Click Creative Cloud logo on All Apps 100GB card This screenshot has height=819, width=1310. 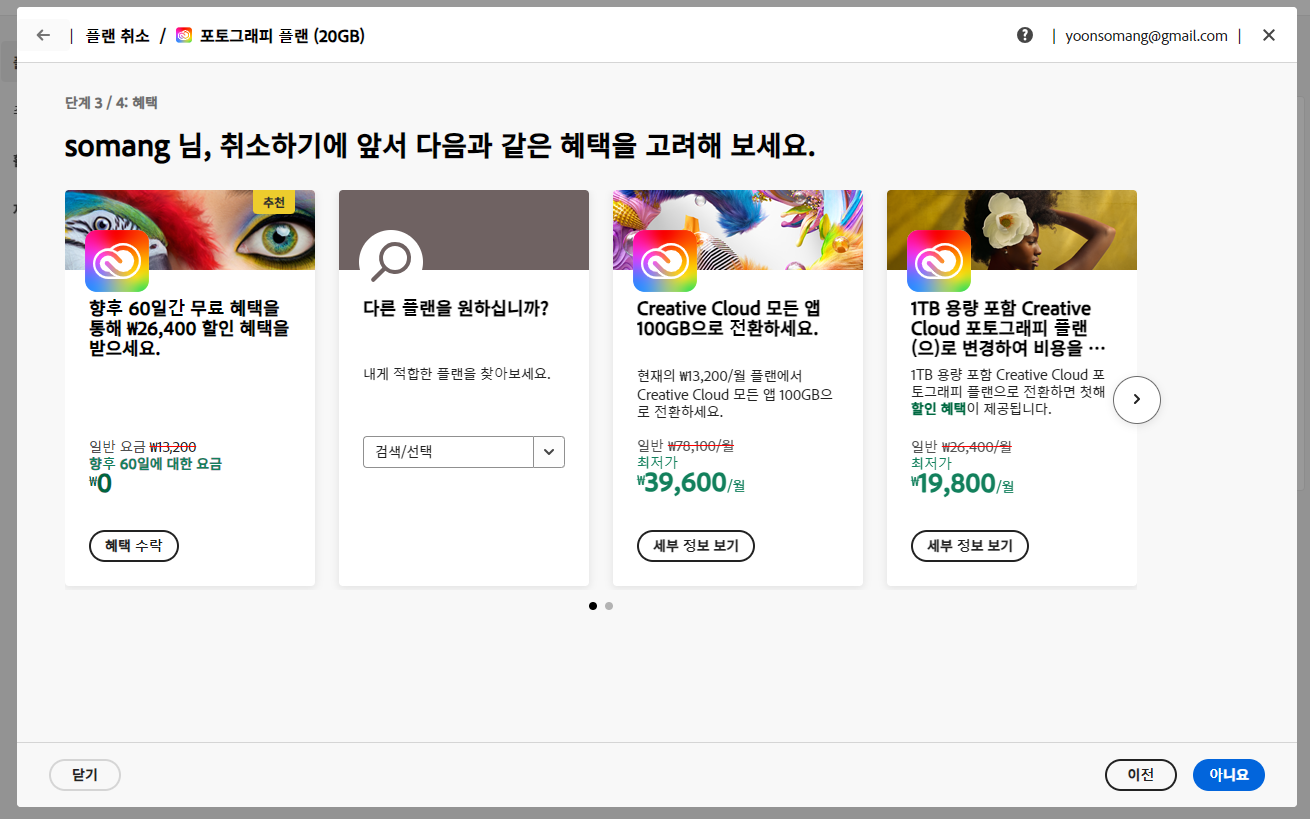[665, 261]
